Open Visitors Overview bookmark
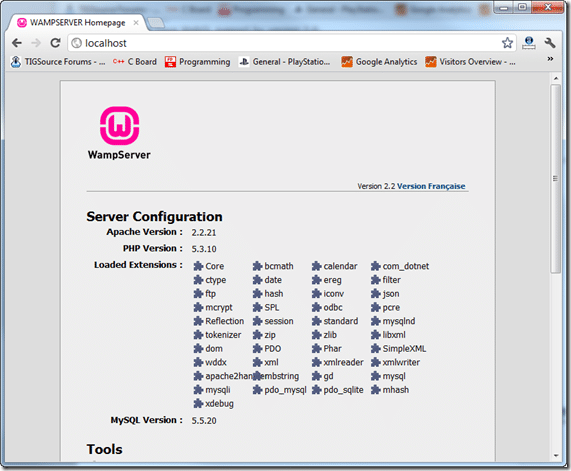 pyautogui.click(x=470, y=62)
